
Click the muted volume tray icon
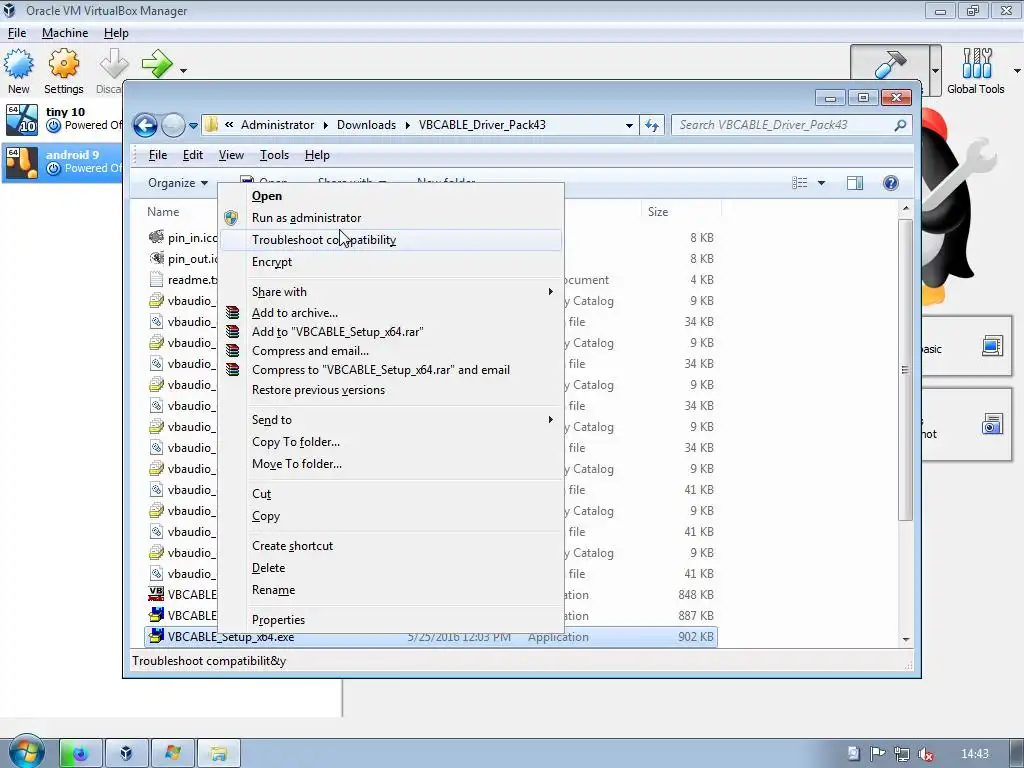[x=925, y=754]
